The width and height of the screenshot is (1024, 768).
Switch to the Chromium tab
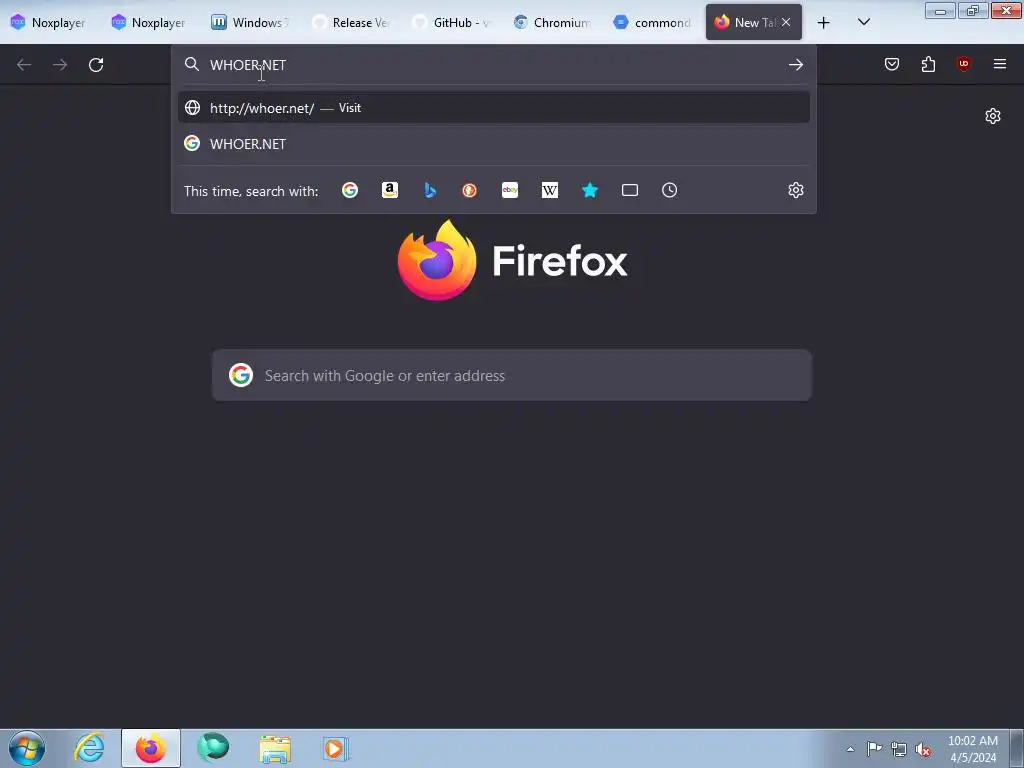click(552, 22)
